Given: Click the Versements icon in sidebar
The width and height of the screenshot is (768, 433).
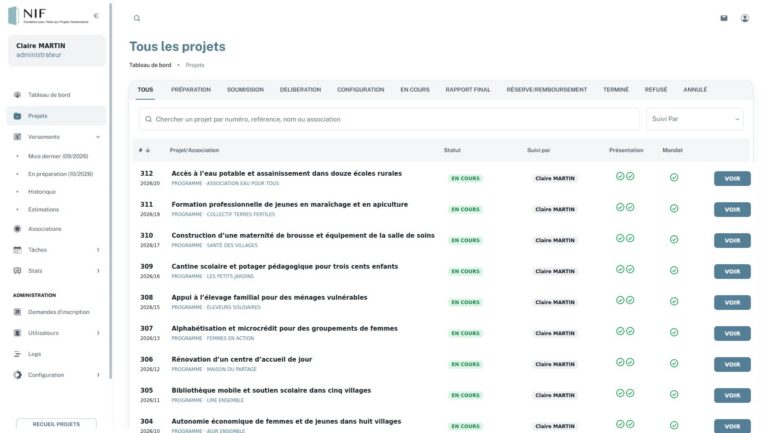Looking at the screenshot, I should click(17, 137).
